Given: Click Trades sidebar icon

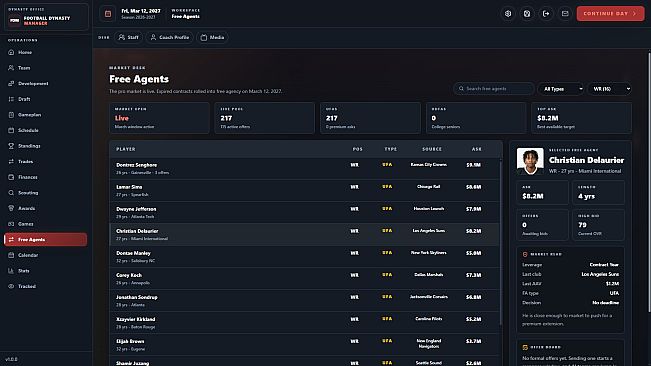Looking at the screenshot, I should coord(11,161).
